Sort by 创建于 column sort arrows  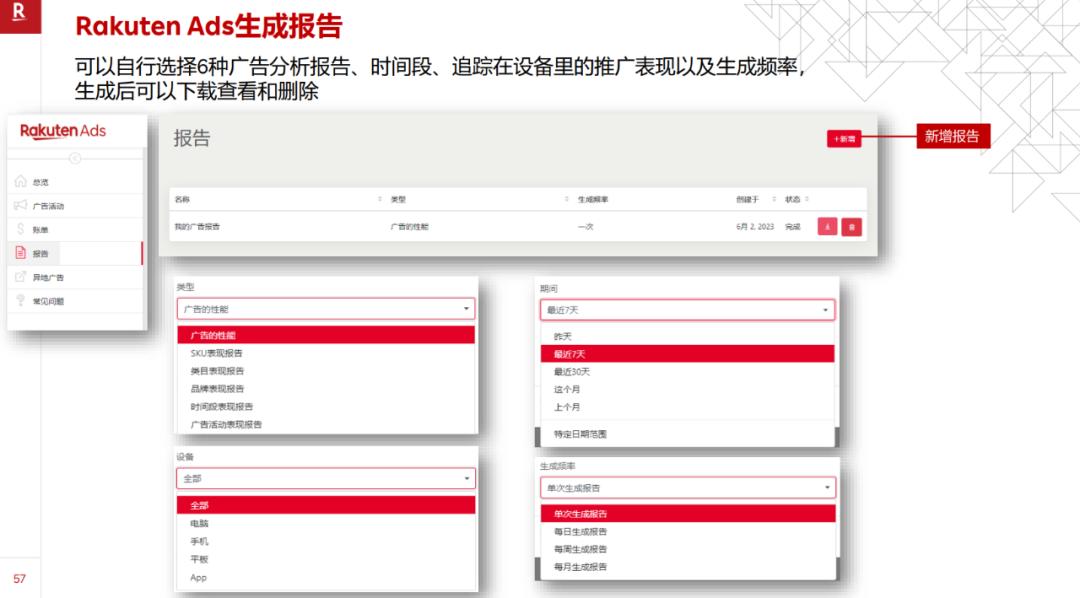pos(774,199)
